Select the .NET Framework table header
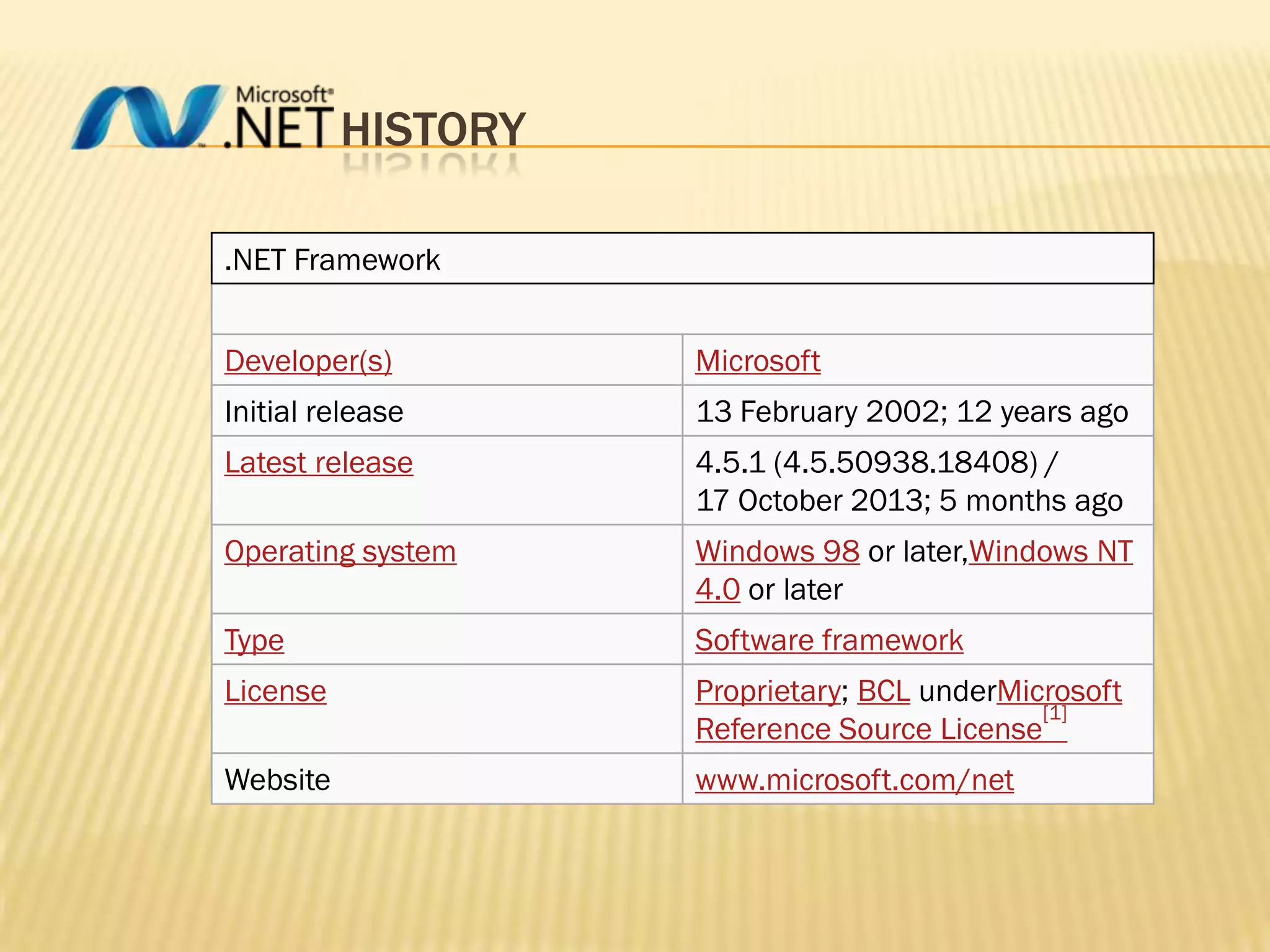This screenshot has height=952, width=1270. point(682,259)
